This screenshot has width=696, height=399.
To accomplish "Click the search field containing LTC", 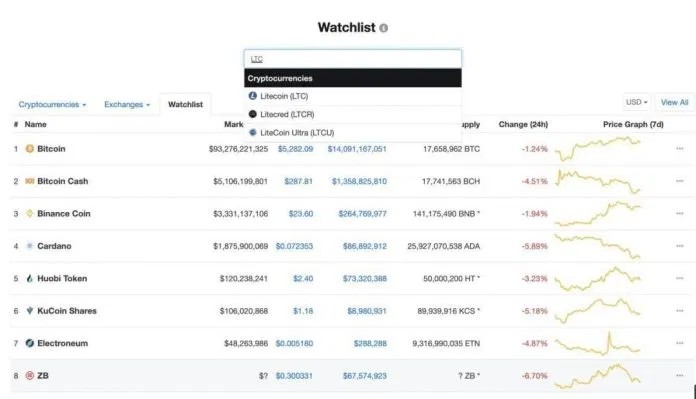I will coord(353,59).
